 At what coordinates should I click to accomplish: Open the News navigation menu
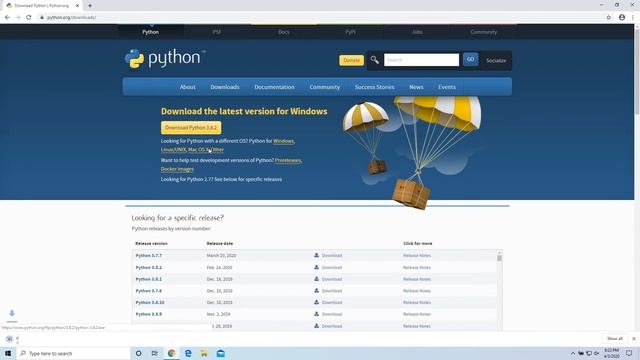point(416,87)
